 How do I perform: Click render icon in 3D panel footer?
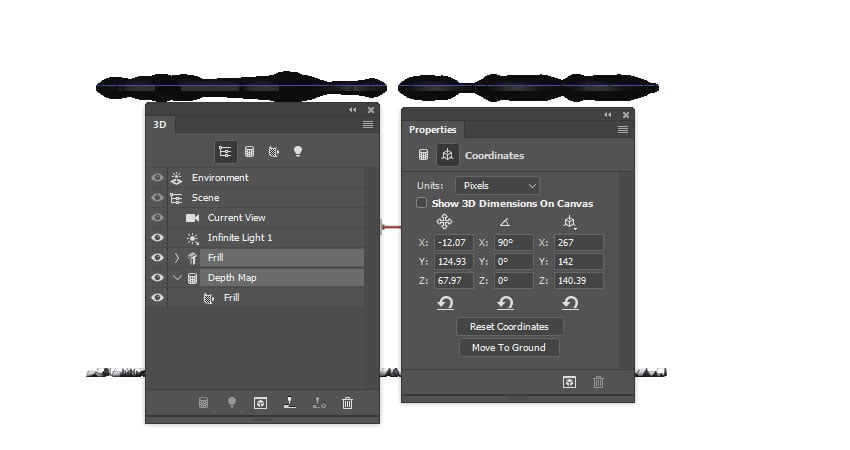click(x=261, y=403)
